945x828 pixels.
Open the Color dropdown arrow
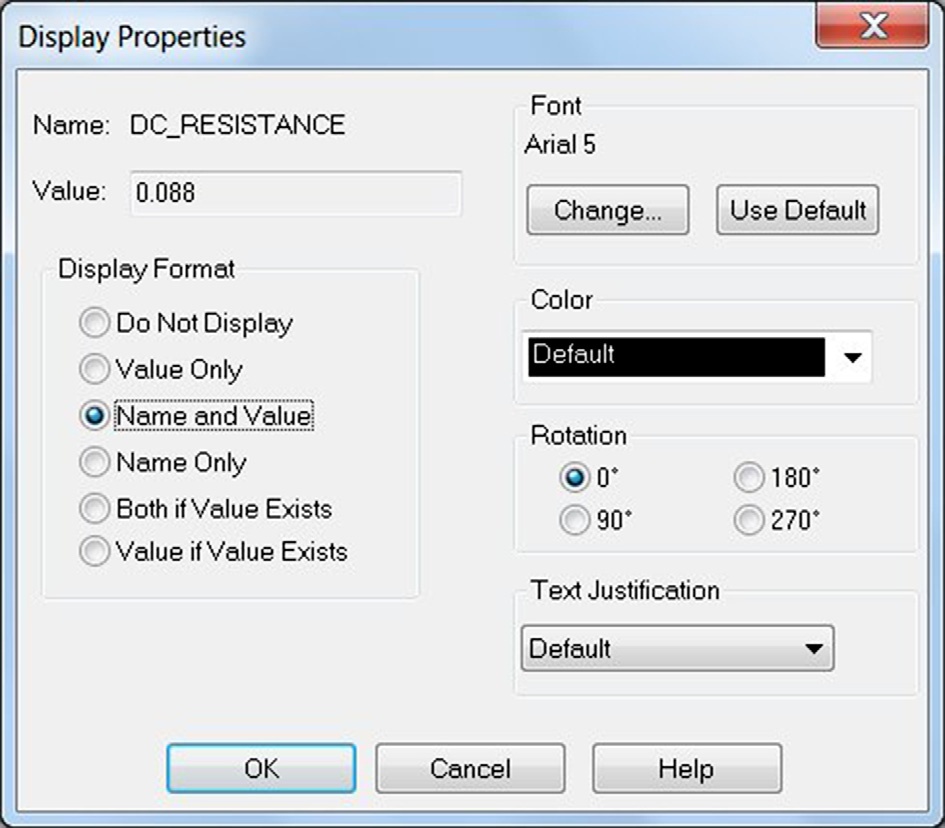pyautogui.click(x=851, y=357)
